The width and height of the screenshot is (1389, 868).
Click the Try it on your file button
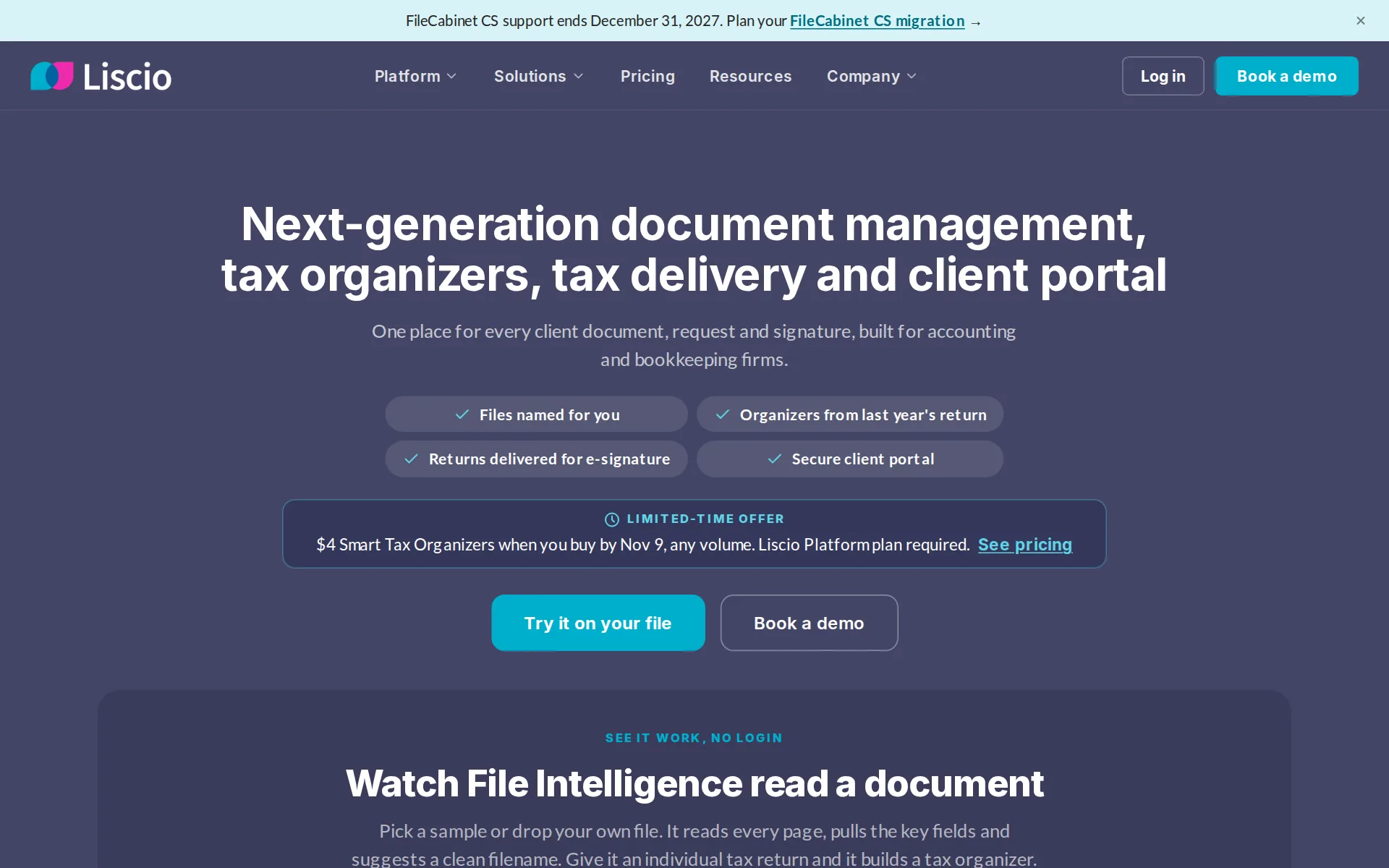click(x=598, y=623)
